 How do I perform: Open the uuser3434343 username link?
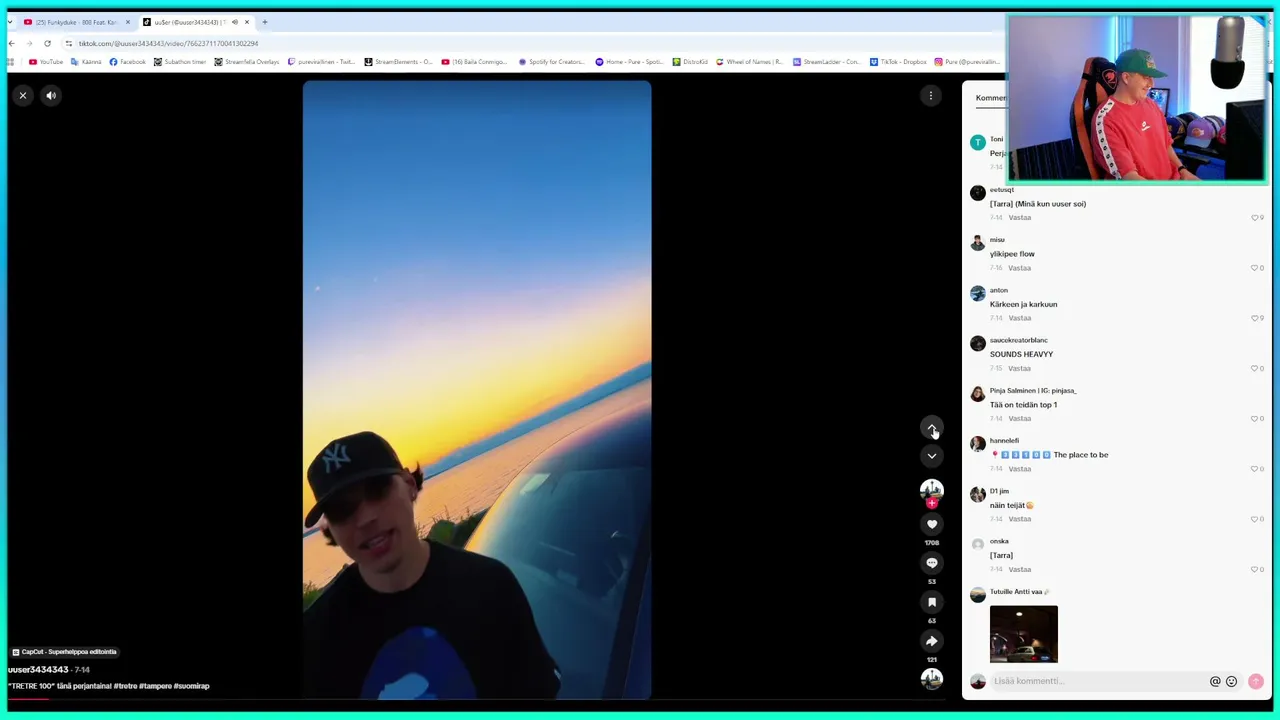(x=38, y=670)
